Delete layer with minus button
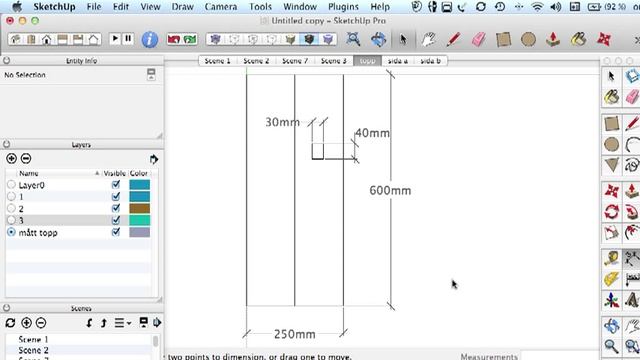The width and height of the screenshot is (640, 360). 26,158
